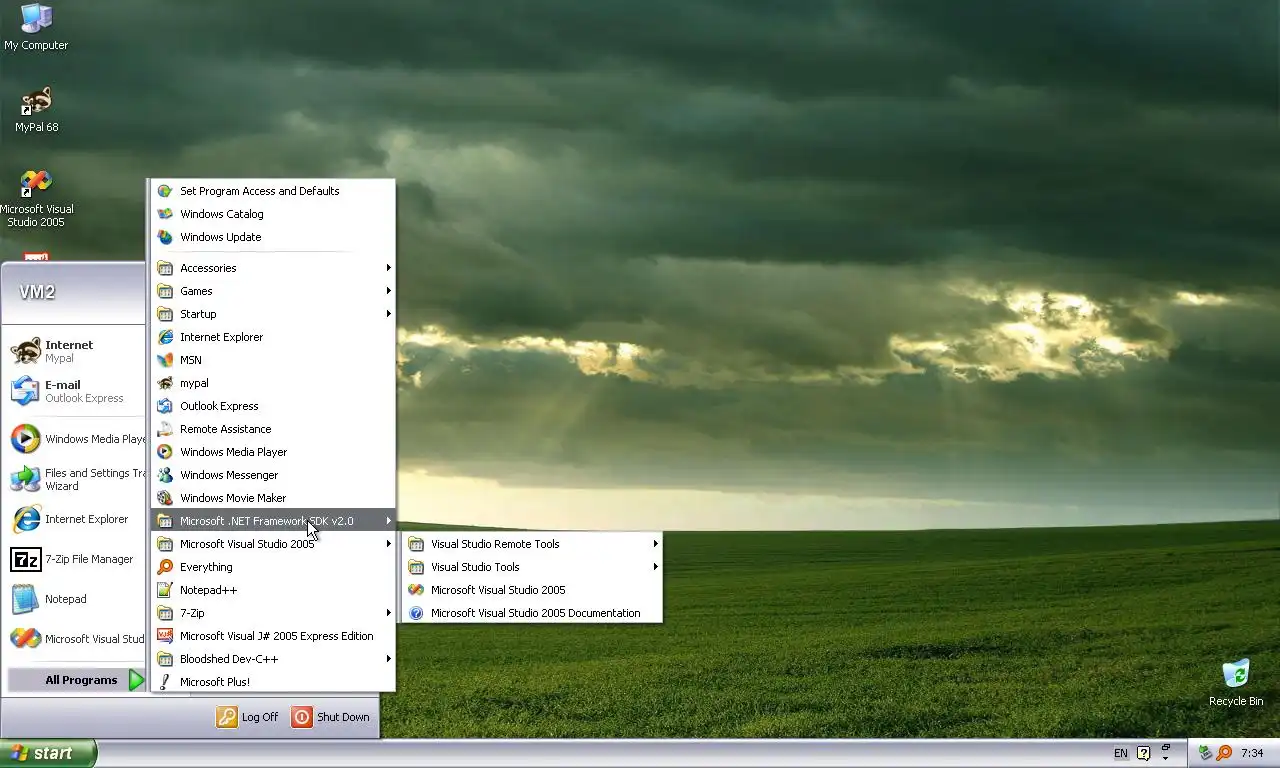Click Microsoft Visual J# 2005 Express Edition icon
This screenshot has width=1280, height=768.
165,636
